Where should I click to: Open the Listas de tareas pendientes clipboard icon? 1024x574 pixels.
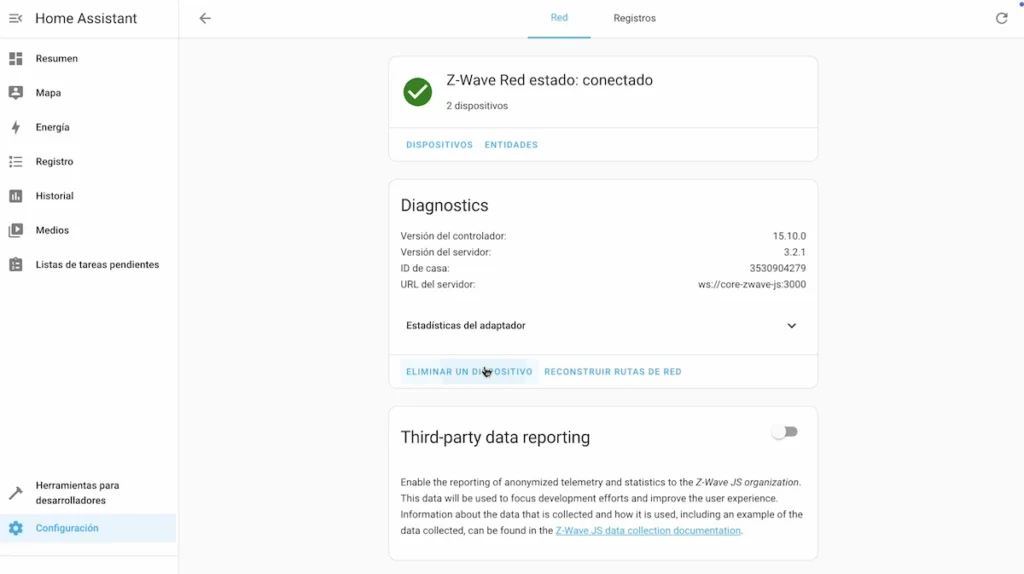click(x=16, y=264)
